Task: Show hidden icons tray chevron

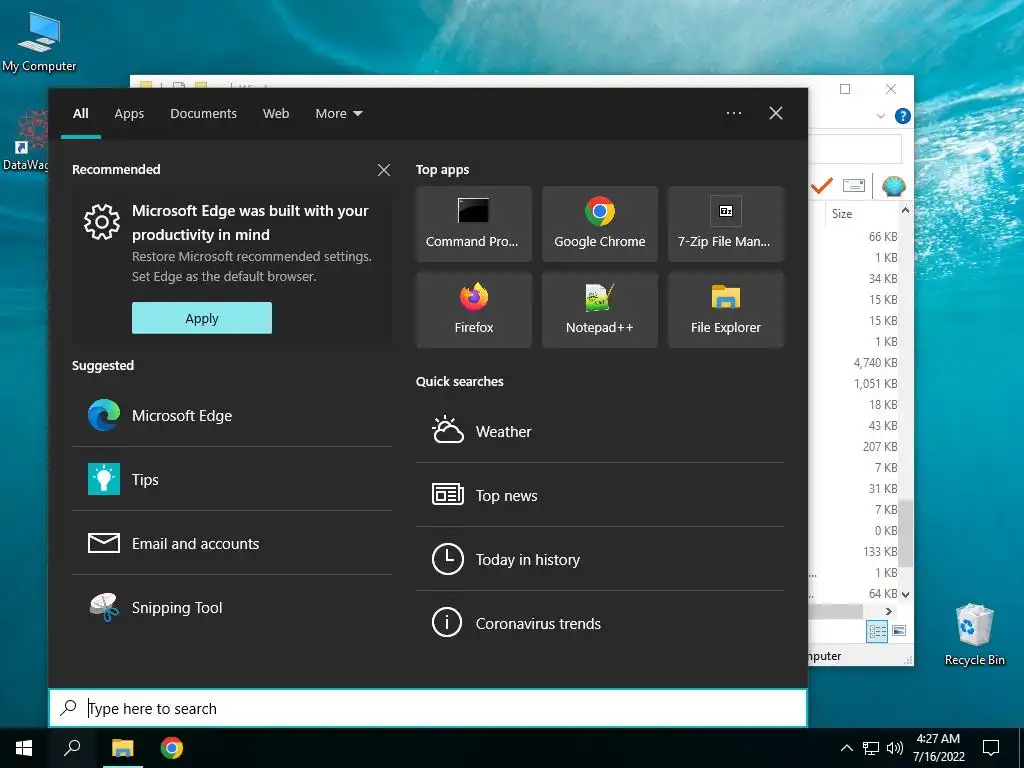Action: pyautogui.click(x=846, y=748)
